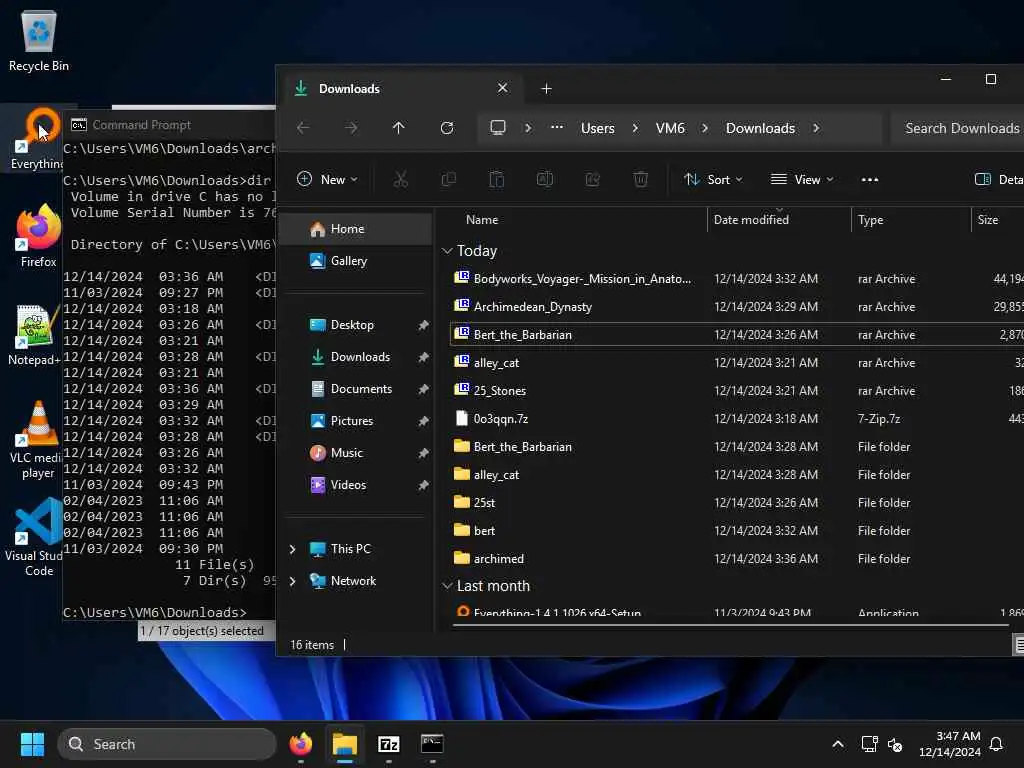Open the Visual Studio Code desktop shortcut
Image resolution: width=1024 pixels, height=768 pixels.
(x=36, y=537)
